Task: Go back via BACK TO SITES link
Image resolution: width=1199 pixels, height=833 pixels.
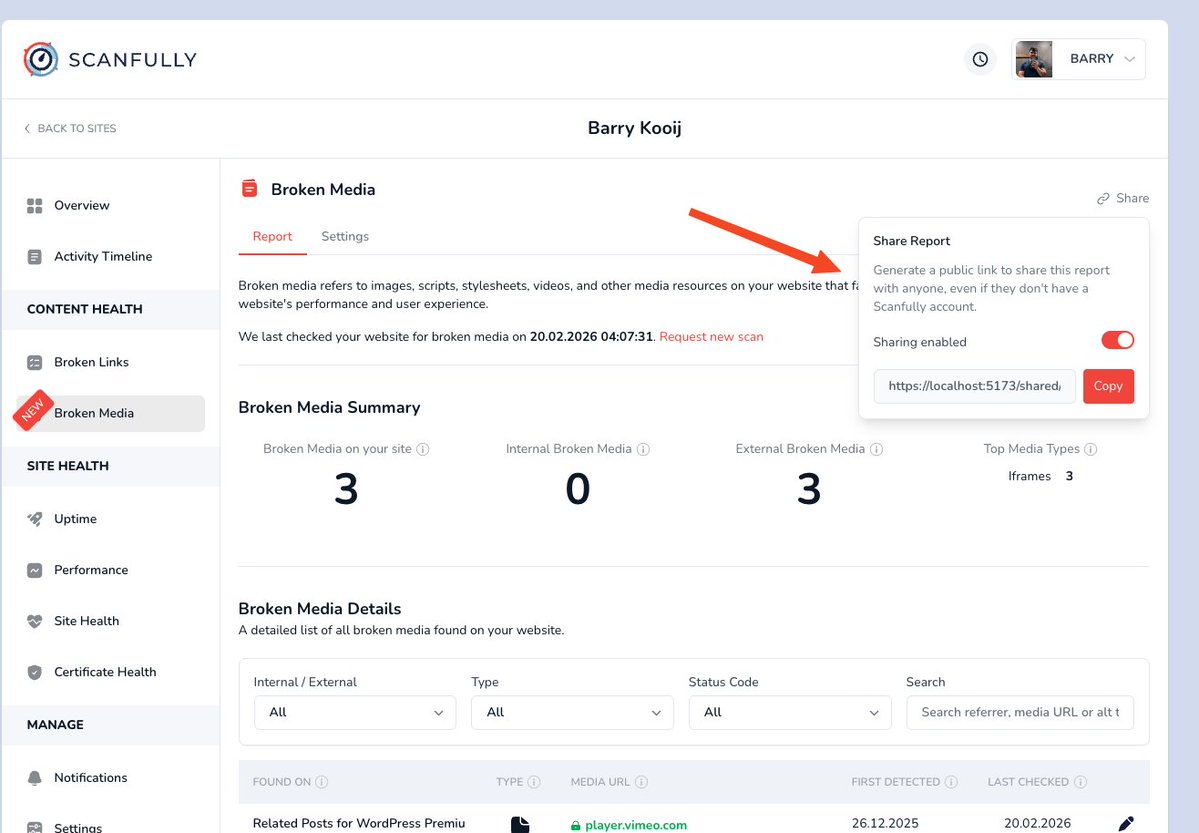Action: (70, 129)
